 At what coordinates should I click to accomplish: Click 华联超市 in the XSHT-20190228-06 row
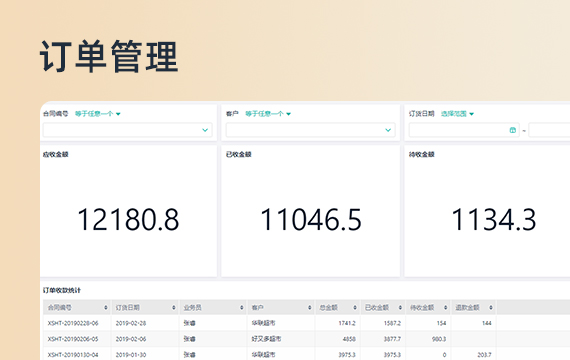coord(263,323)
